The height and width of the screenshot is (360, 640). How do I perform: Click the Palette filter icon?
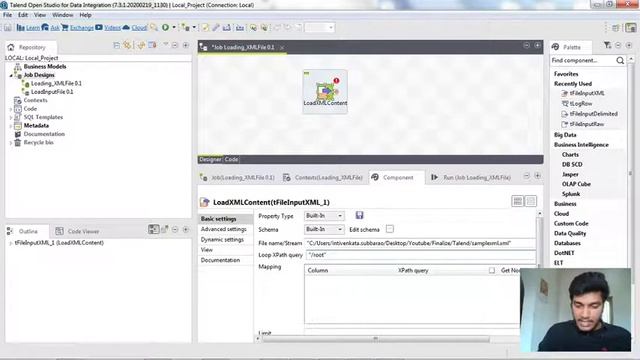click(608, 45)
